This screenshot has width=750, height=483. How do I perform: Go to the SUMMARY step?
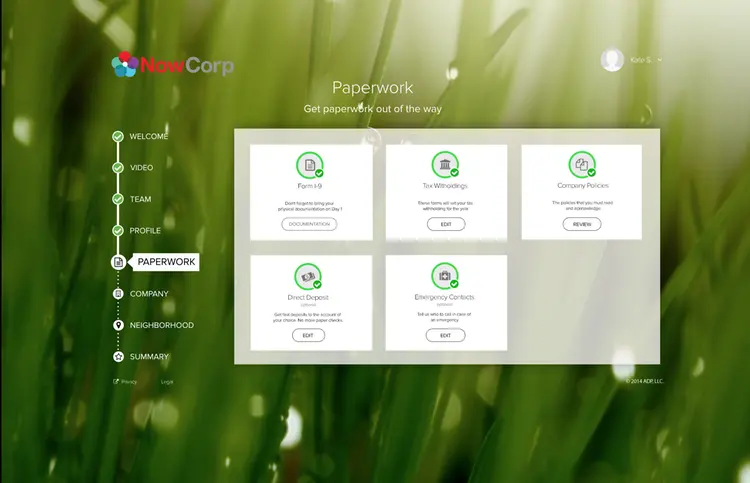(149, 357)
